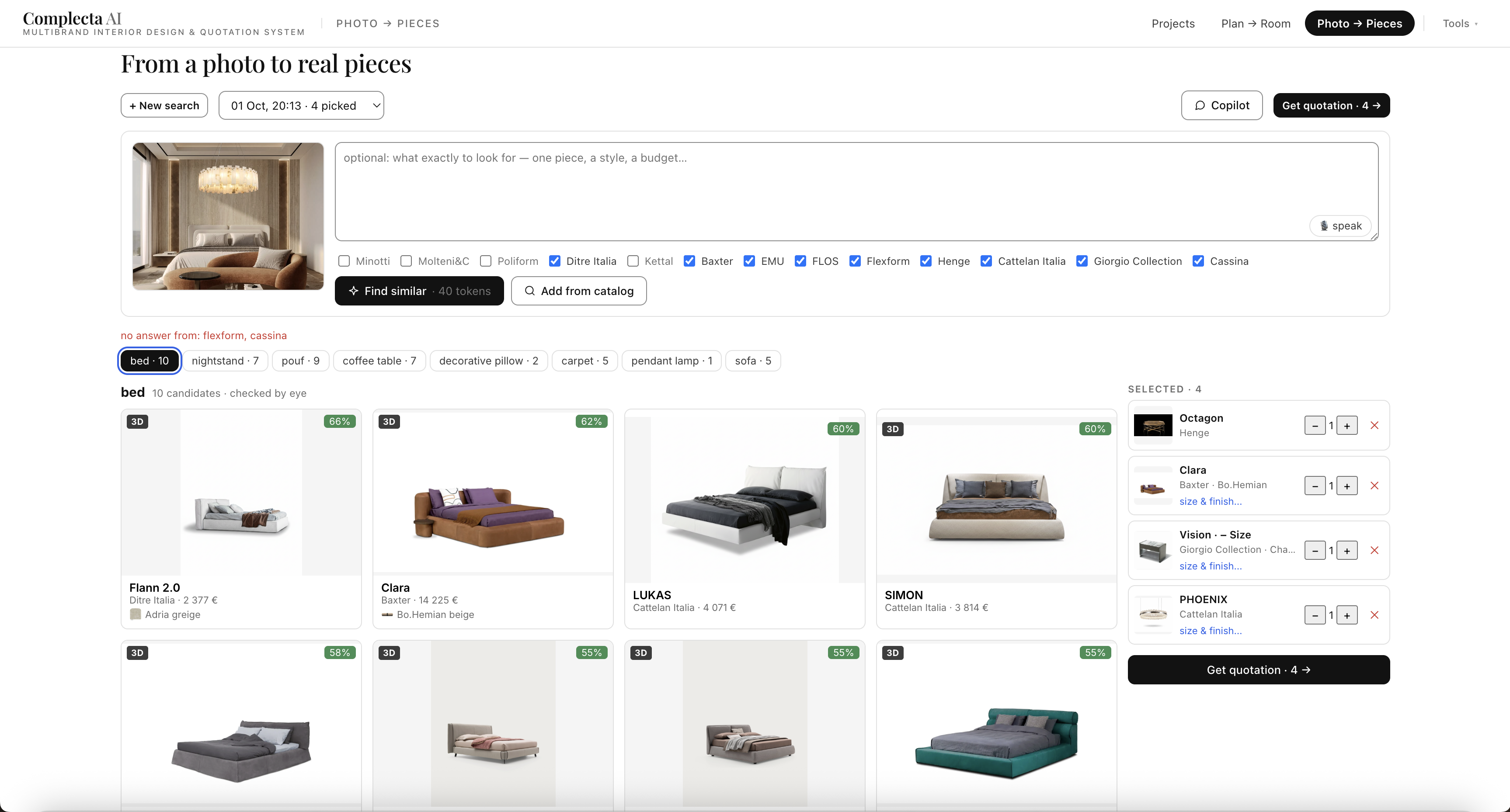Click the 66% match badge on Flann 2.0
1510x812 pixels.
pos(339,422)
